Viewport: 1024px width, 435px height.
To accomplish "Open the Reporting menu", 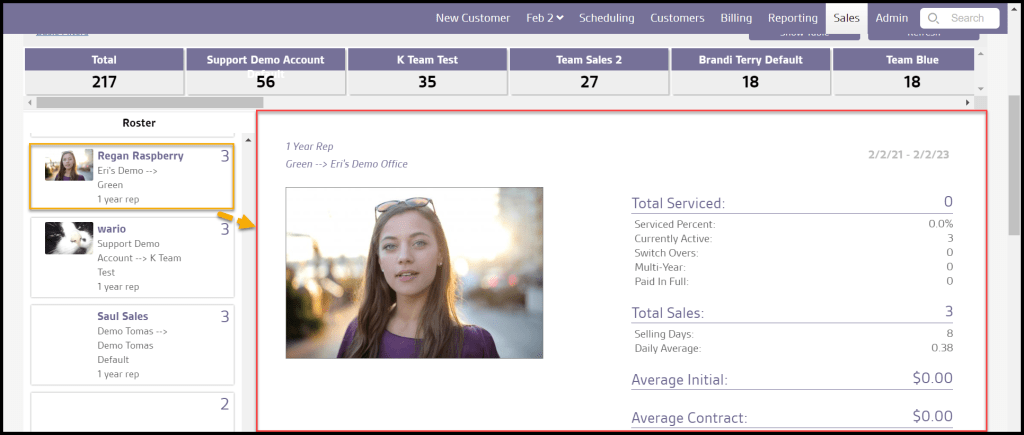I will [792, 18].
